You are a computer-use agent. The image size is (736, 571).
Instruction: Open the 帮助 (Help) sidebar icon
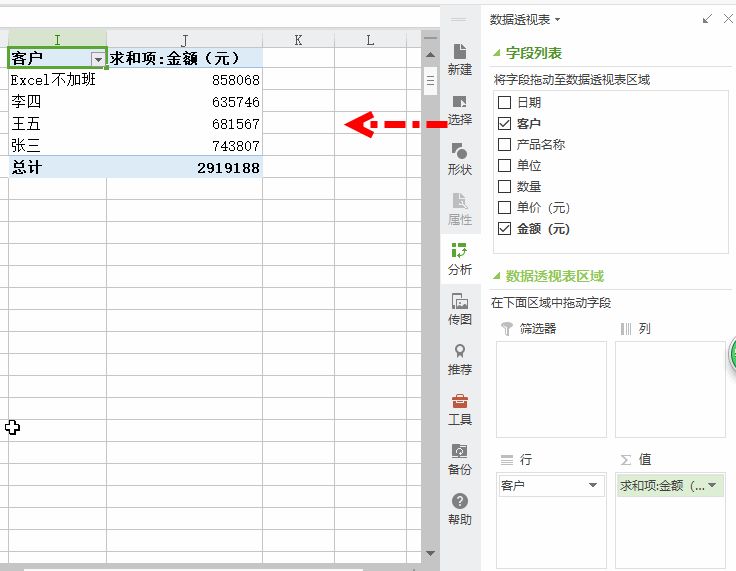coord(459,508)
